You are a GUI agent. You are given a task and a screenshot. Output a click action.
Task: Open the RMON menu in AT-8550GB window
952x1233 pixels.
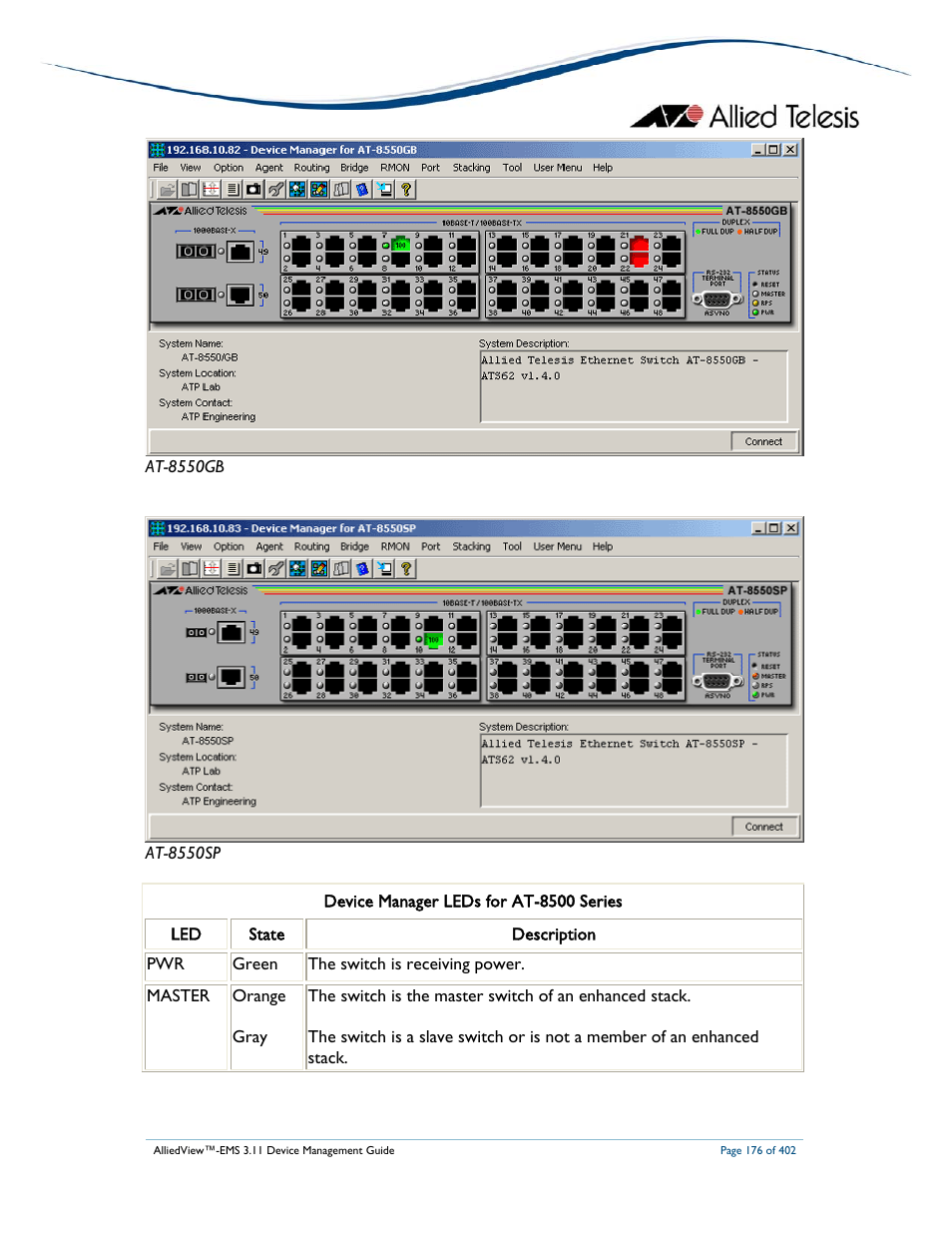pyautogui.click(x=395, y=168)
